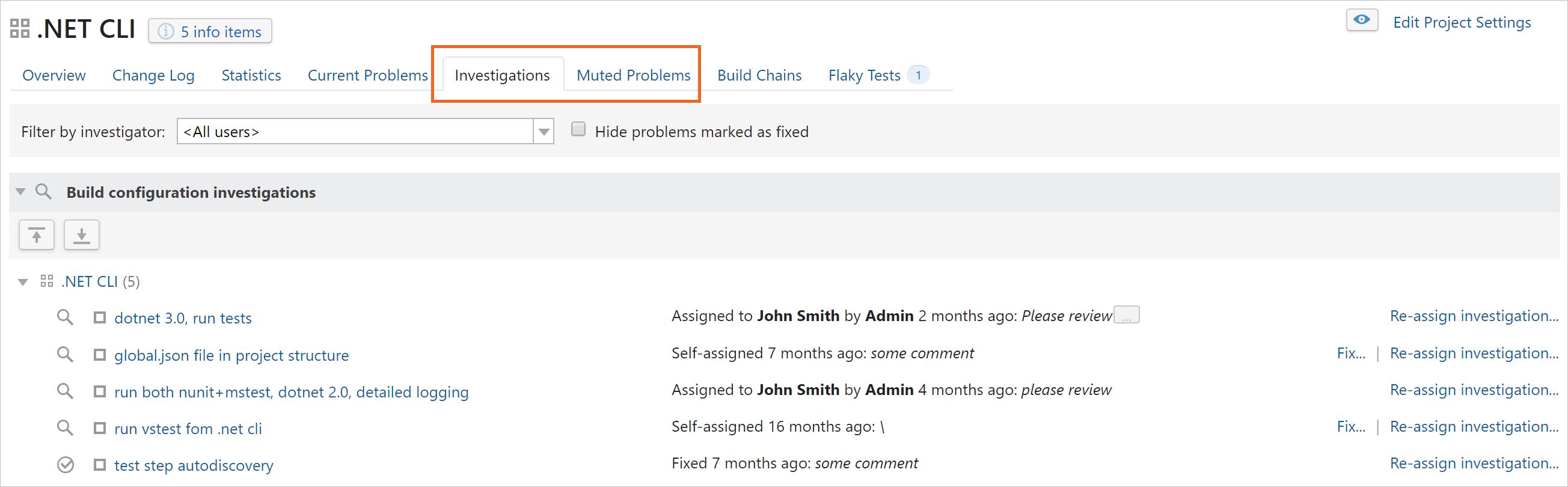Re-assign investigation for test step autodiscovery

coord(1474,464)
